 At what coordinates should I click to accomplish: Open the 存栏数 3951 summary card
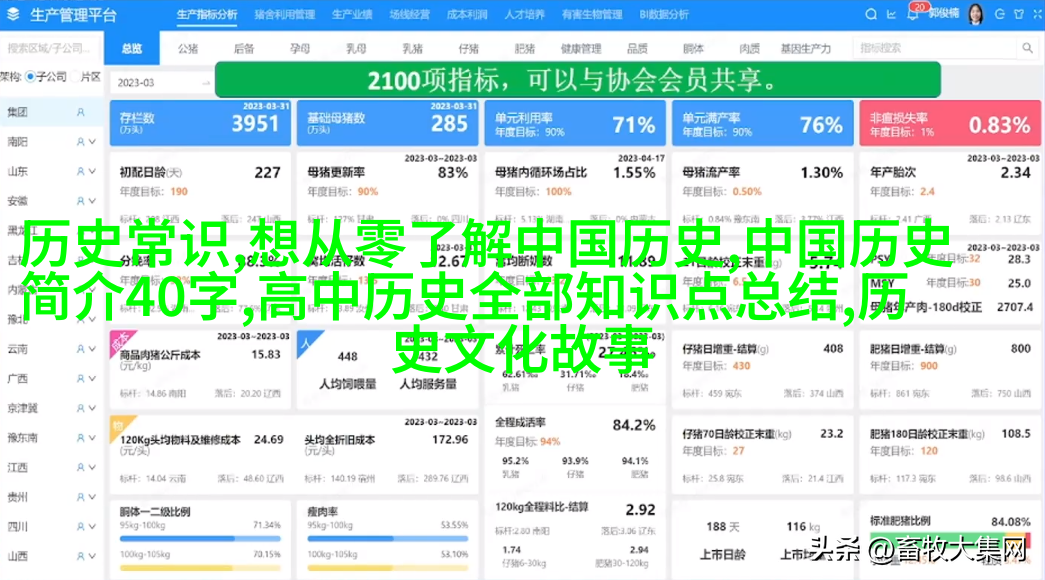[x=200, y=123]
